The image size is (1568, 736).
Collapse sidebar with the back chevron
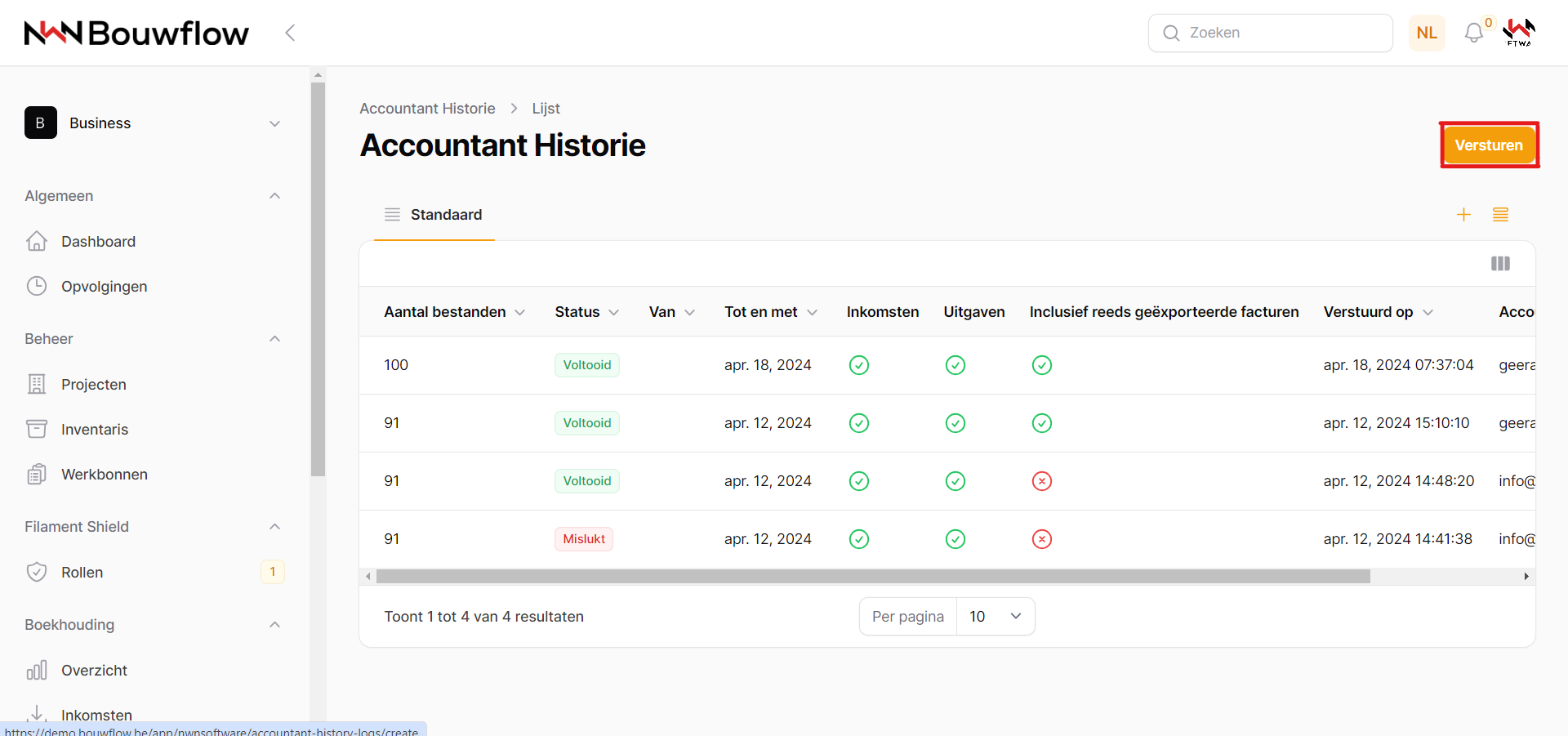290,33
